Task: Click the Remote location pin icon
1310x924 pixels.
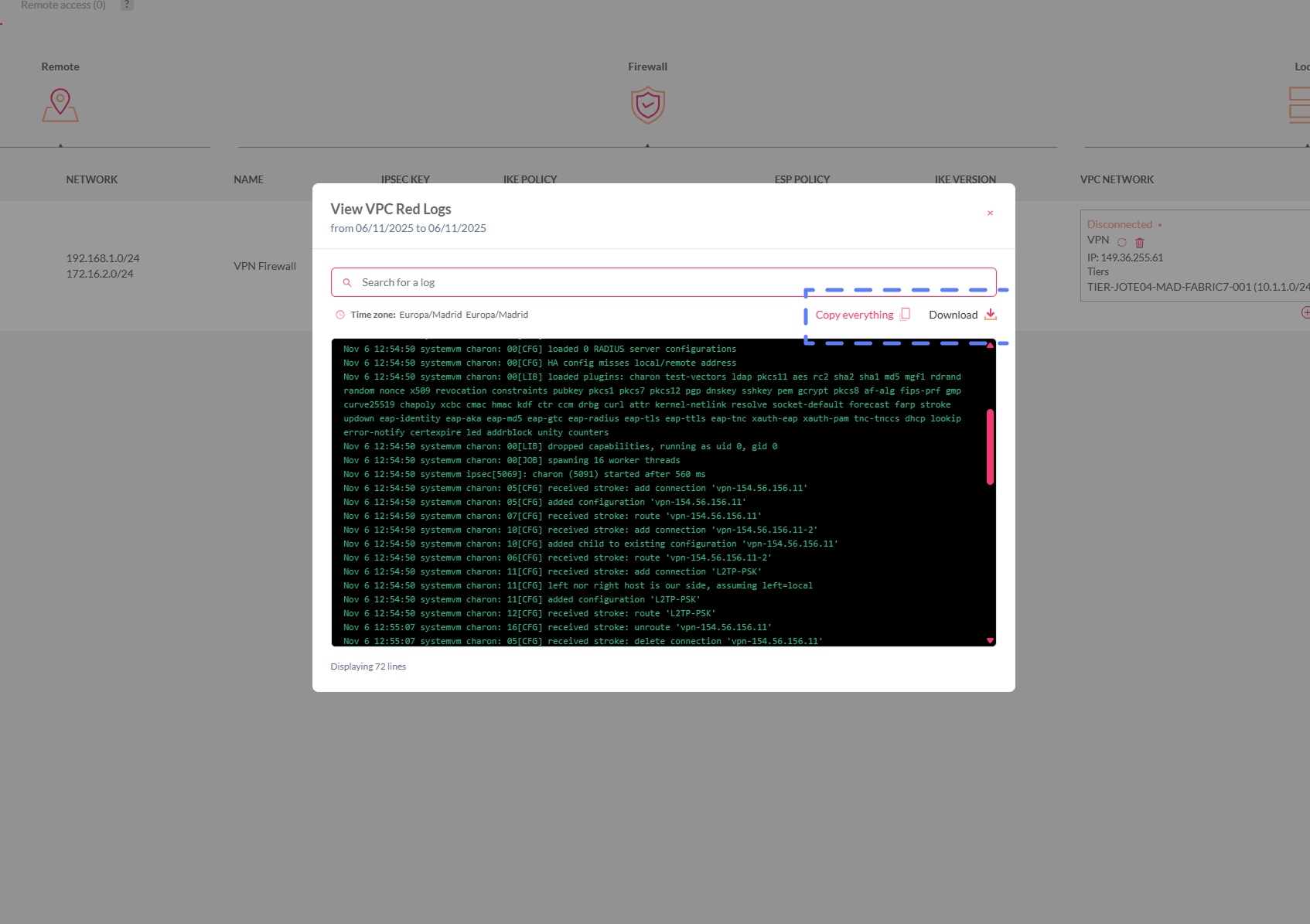Action: (60, 105)
